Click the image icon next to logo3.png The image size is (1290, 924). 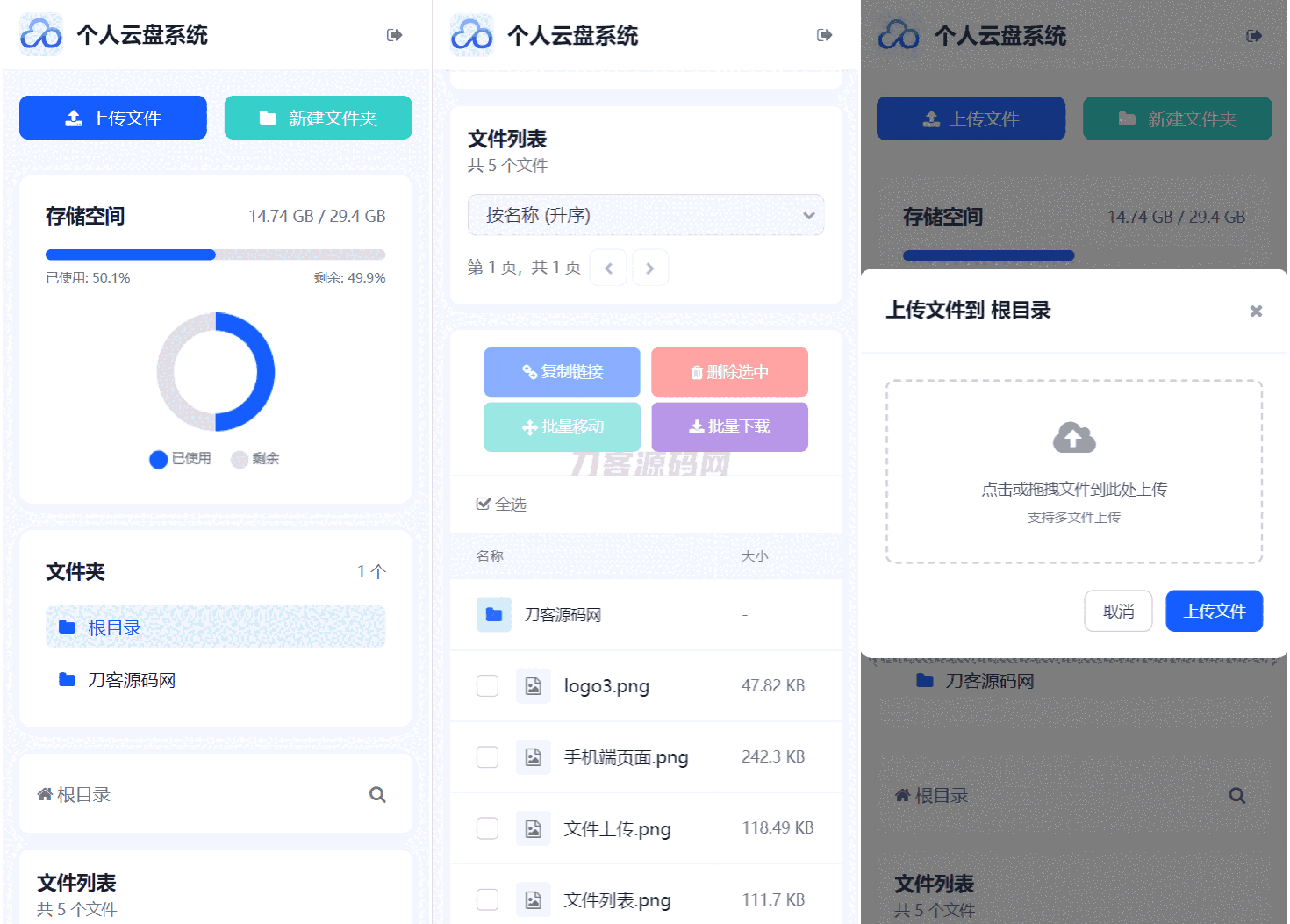coord(534,685)
